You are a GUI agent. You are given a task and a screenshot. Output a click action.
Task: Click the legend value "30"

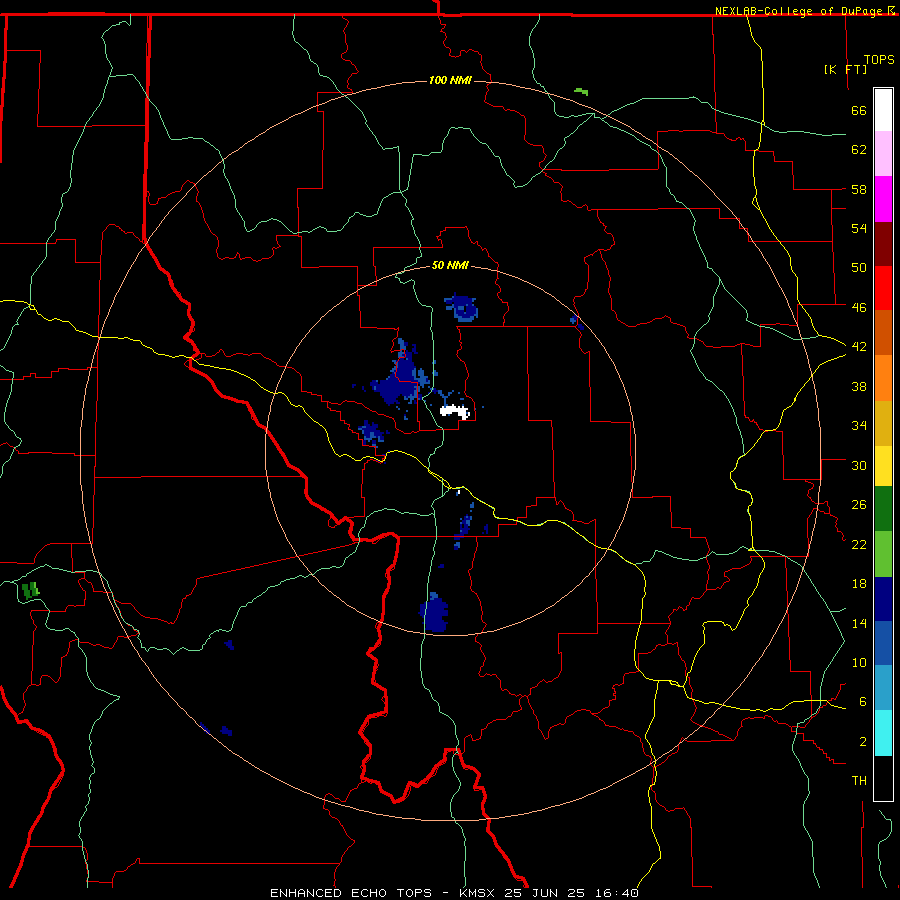[x=859, y=465]
